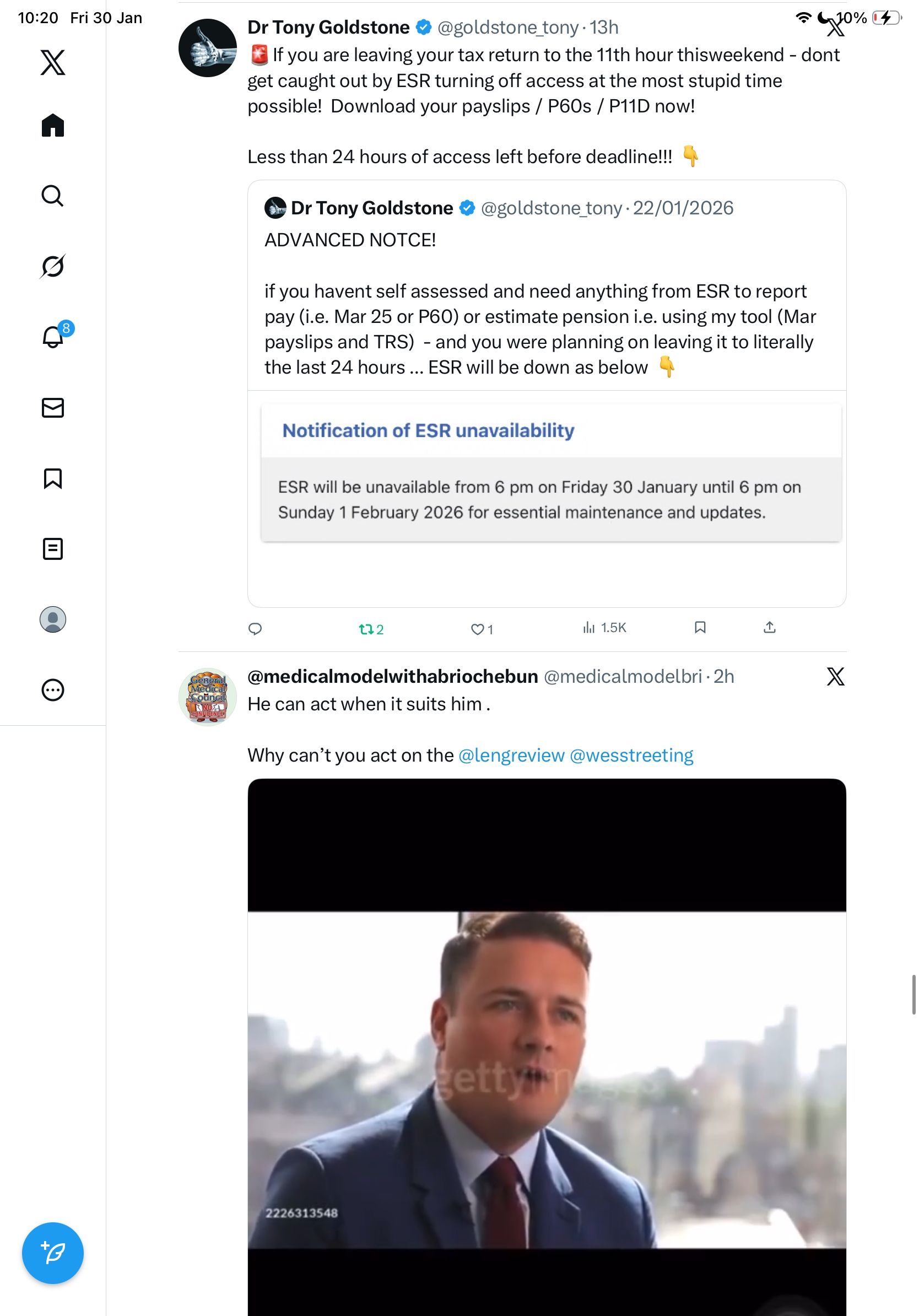The height and width of the screenshot is (1316, 919).
Task: Open the @lengreview mention link
Action: point(511,755)
